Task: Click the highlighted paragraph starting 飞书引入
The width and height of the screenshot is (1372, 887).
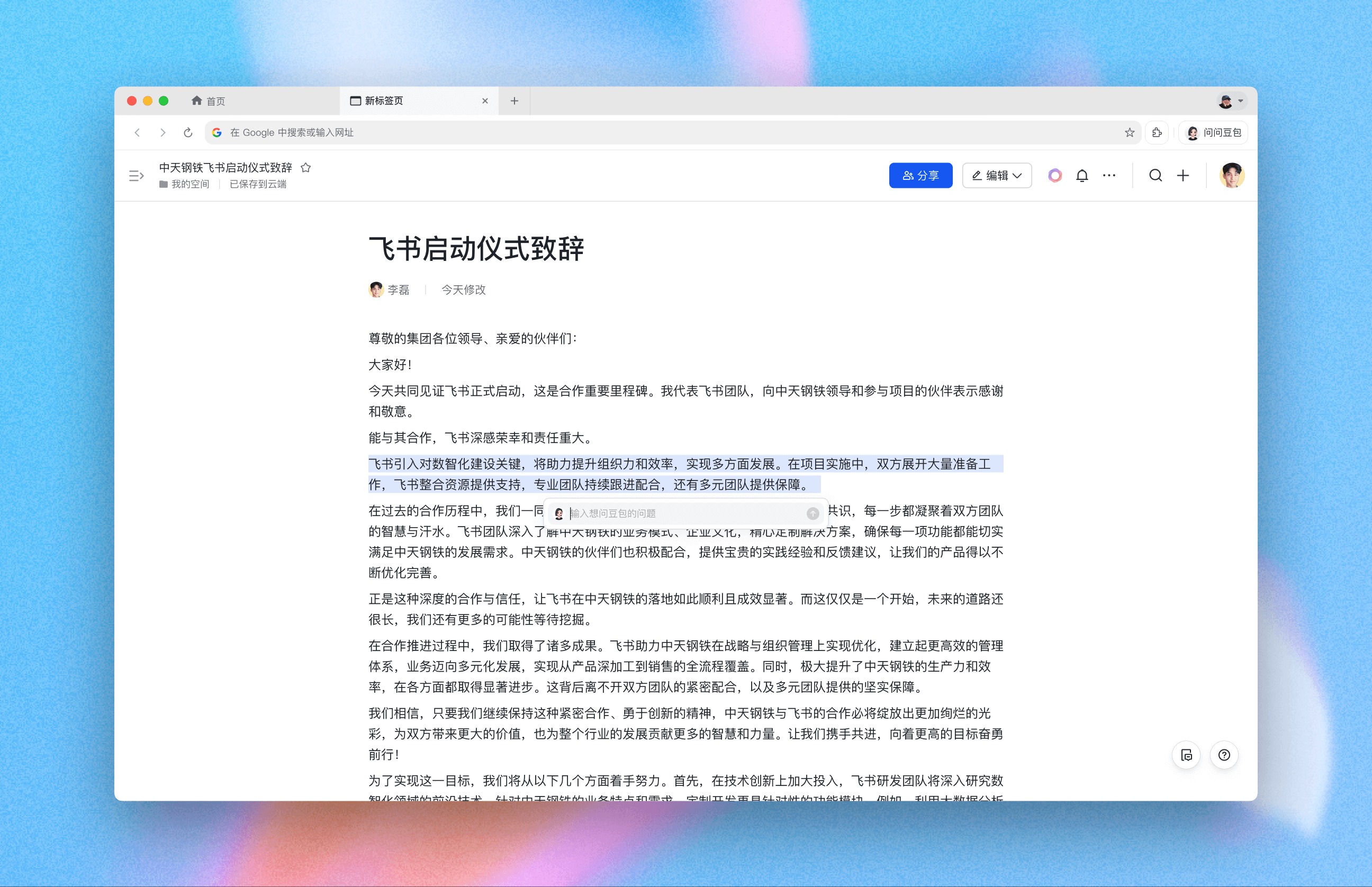Action: coord(686,475)
